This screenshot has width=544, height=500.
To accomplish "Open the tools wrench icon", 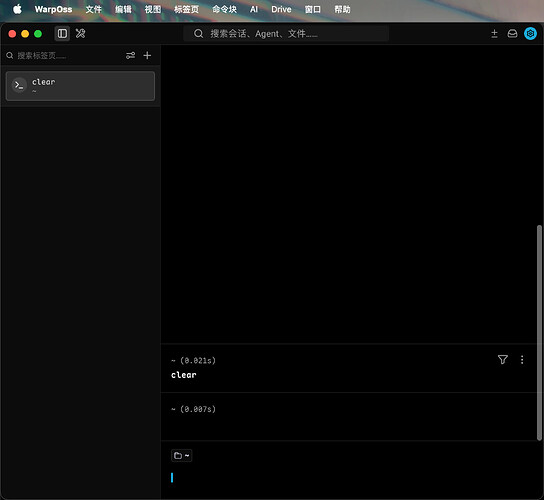I will tap(80, 34).
